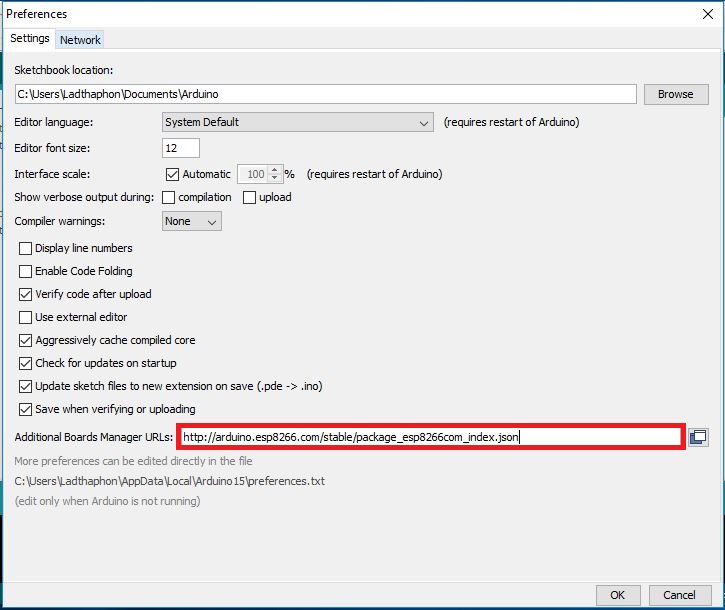Image resolution: width=725 pixels, height=610 pixels.
Task: Toggle Use external editor option
Action: (x=26, y=317)
